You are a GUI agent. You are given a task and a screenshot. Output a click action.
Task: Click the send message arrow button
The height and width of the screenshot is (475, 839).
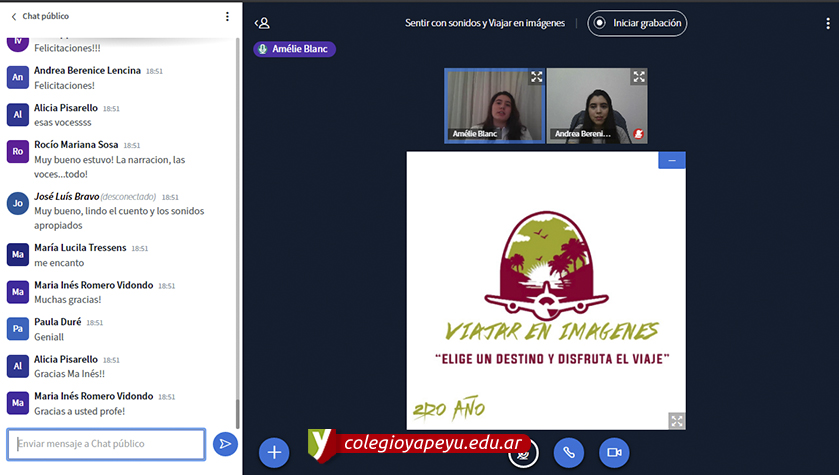pyautogui.click(x=225, y=443)
